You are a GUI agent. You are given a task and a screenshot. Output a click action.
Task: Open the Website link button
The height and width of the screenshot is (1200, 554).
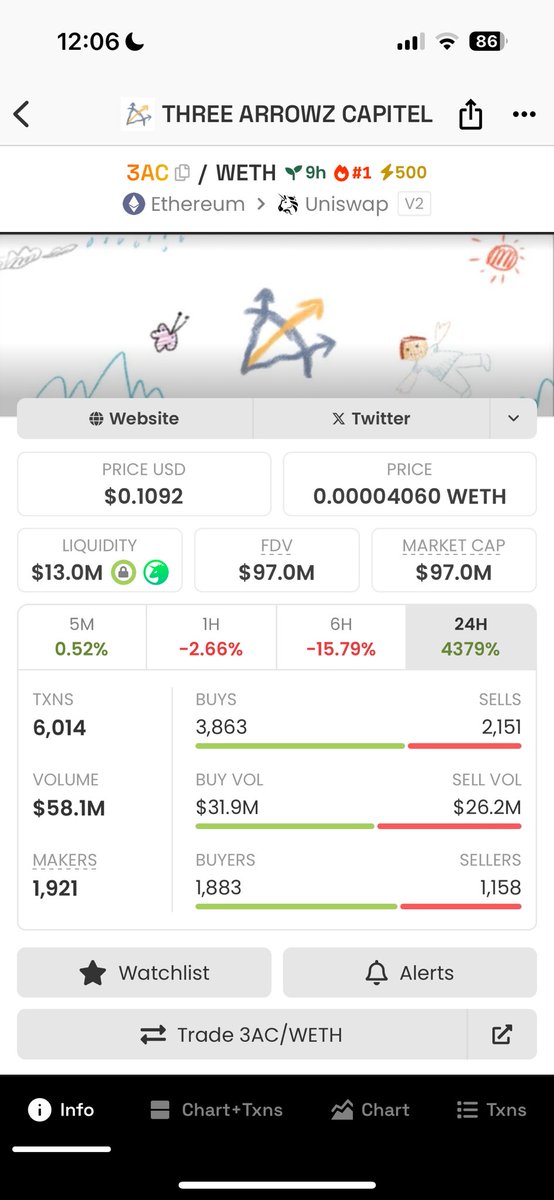(135, 418)
